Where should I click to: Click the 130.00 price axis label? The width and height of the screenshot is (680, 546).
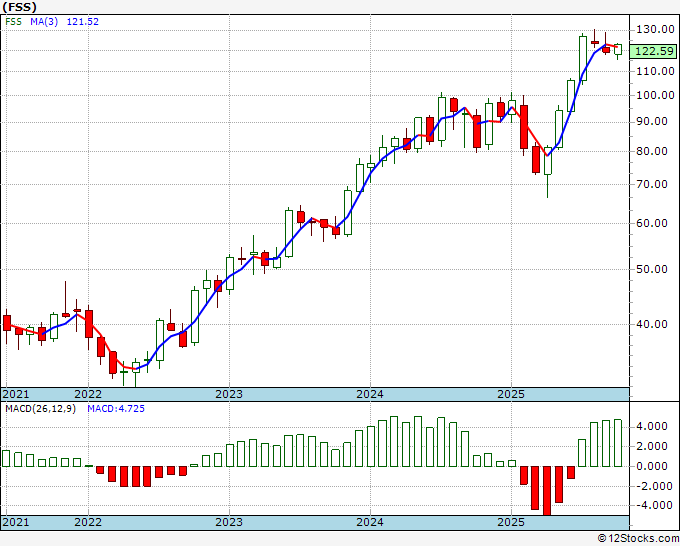[x=655, y=29]
